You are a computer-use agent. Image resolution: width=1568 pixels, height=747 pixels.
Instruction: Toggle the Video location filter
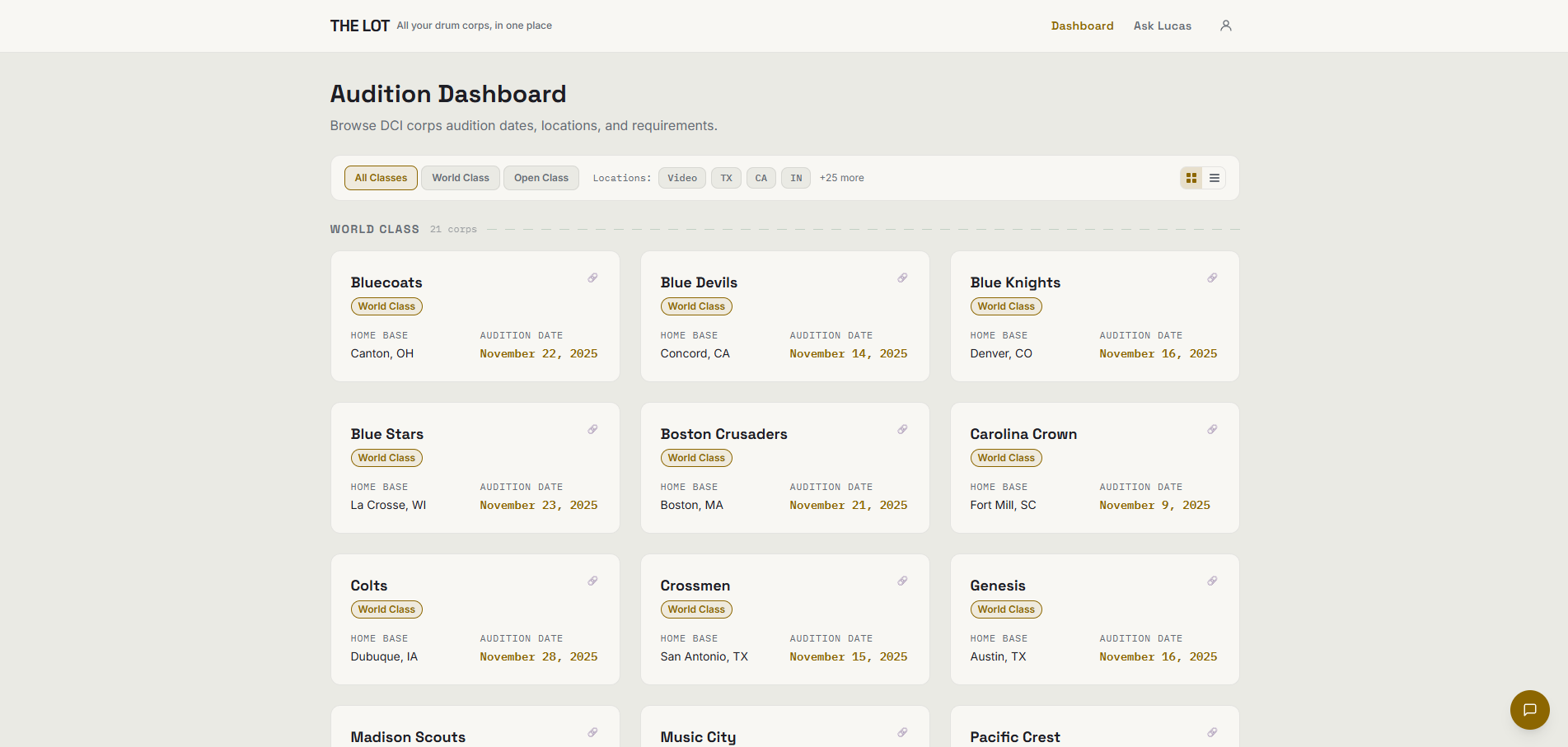[682, 178]
